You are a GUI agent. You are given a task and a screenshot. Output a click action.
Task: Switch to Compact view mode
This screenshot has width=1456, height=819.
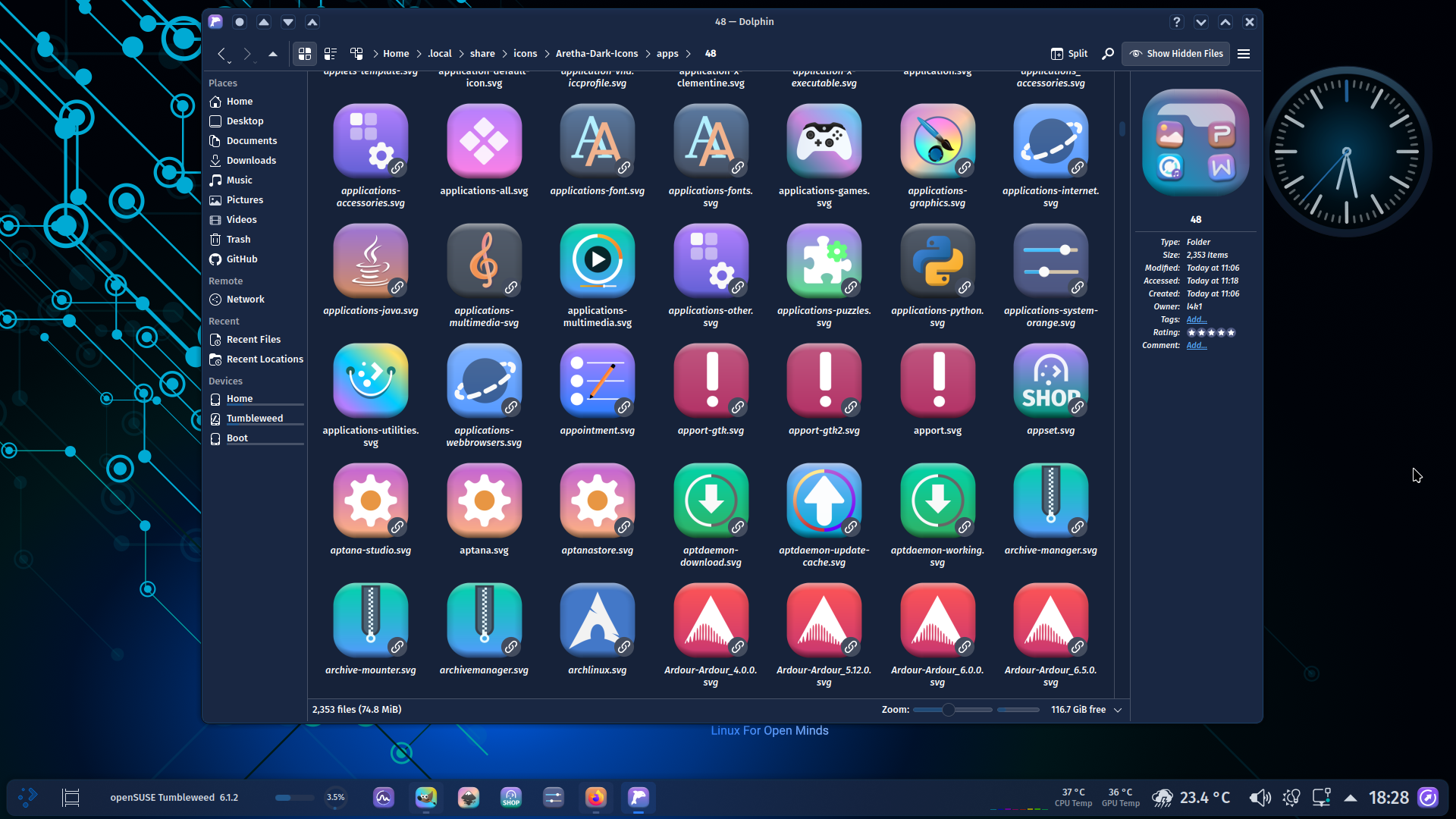[331, 54]
